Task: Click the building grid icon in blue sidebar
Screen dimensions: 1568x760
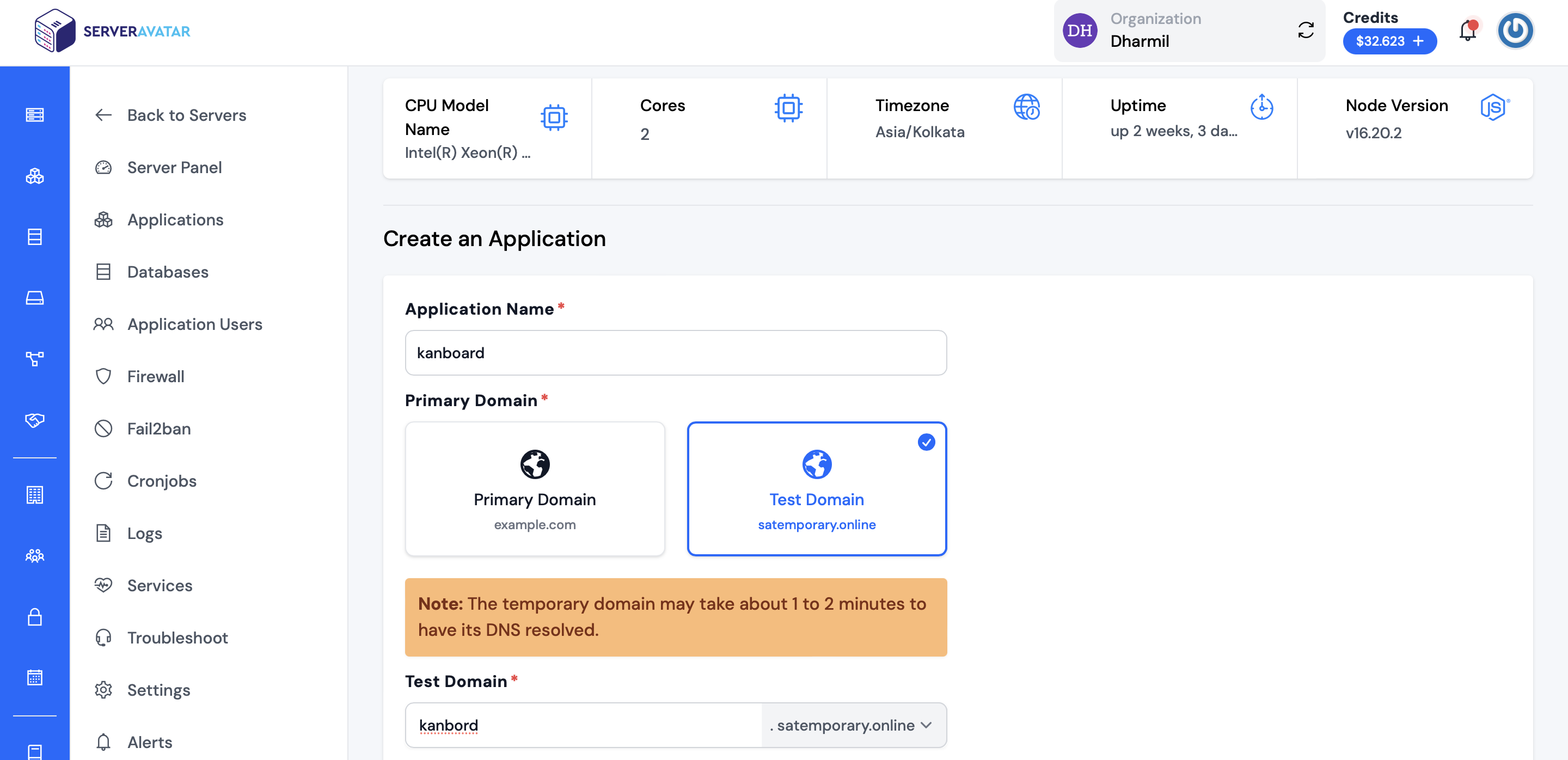Action: (x=35, y=495)
